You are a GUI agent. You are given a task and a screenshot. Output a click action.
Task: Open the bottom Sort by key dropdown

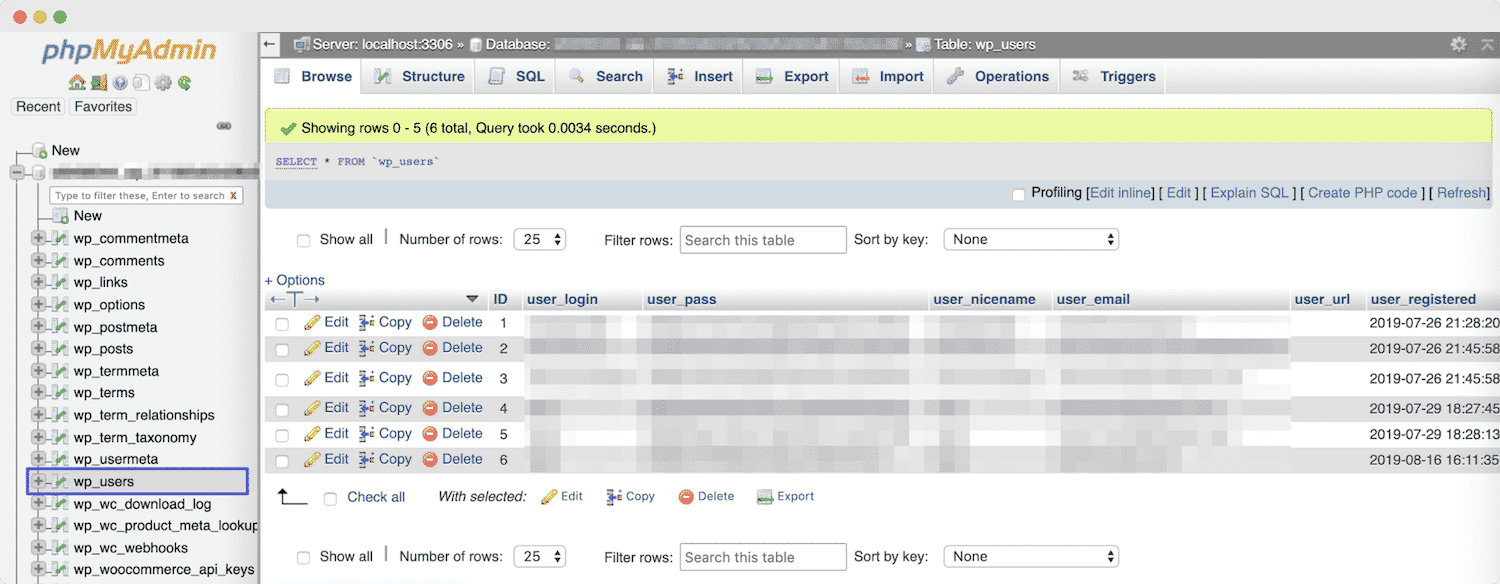coord(1031,557)
